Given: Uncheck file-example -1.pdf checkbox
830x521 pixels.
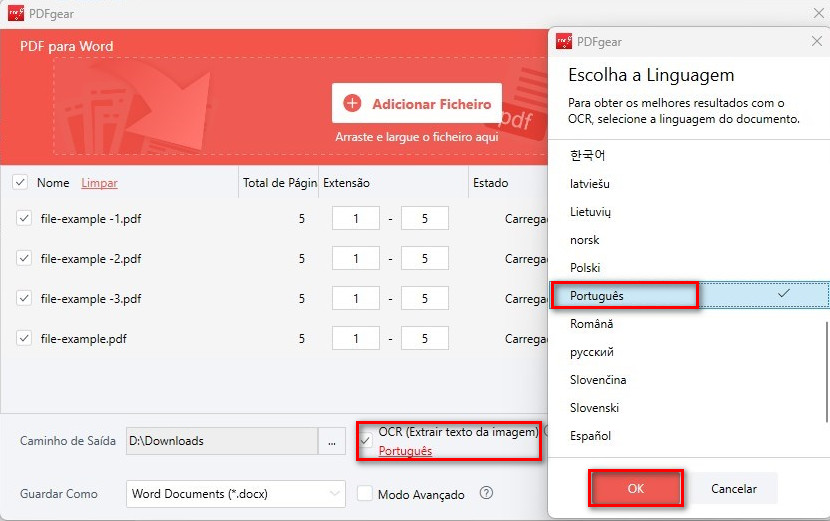Looking at the screenshot, I should [24, 218].
